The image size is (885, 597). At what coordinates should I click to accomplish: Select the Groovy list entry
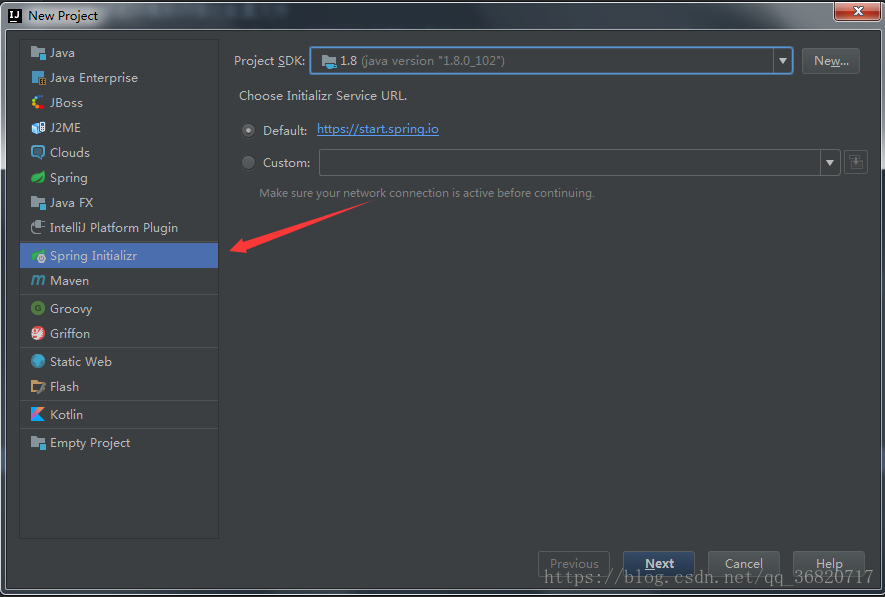119,308
